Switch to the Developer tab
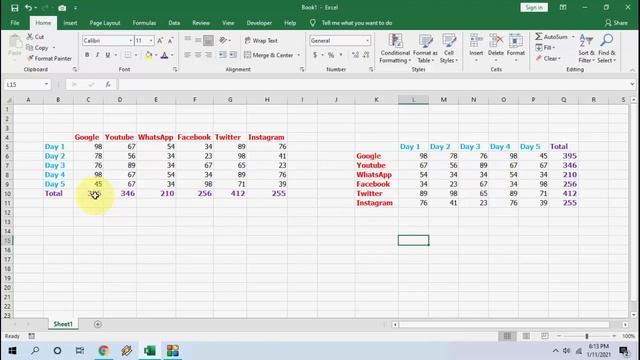The height and width of the screenshot is (360, 640). (259, 23)
